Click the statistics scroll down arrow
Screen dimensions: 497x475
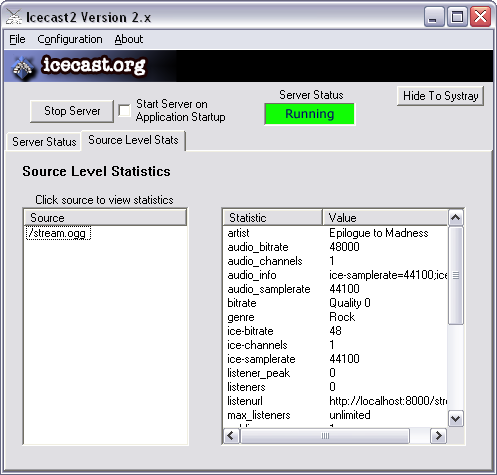456,418
